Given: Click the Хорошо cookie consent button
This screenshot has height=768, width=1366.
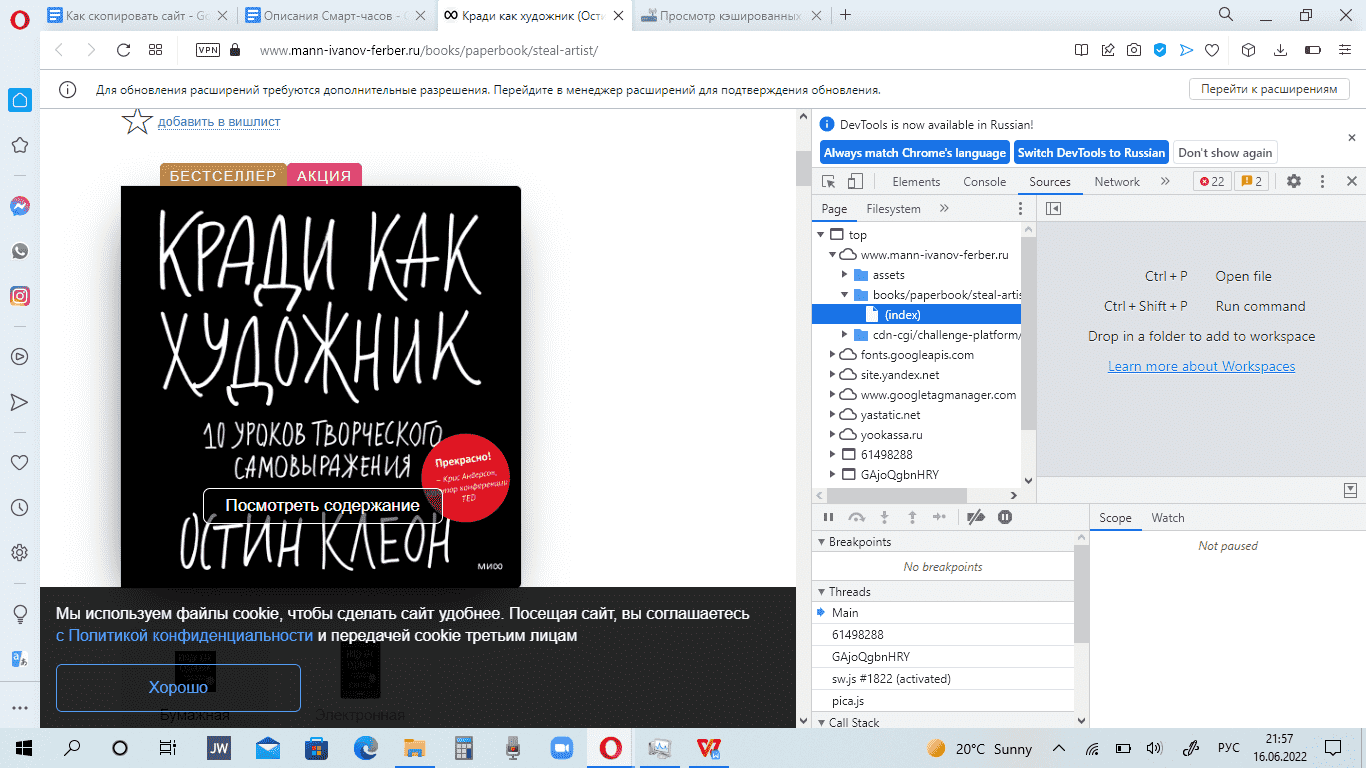Looking at the screenshot, I should tap(178, 688).
